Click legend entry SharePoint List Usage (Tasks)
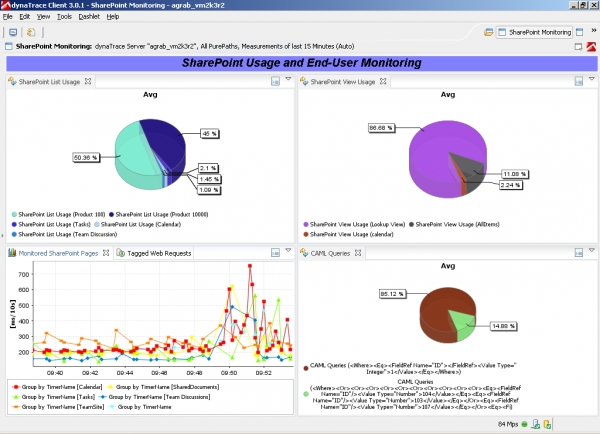The height and width of the screenshot is (434, 600). point(51,224)
